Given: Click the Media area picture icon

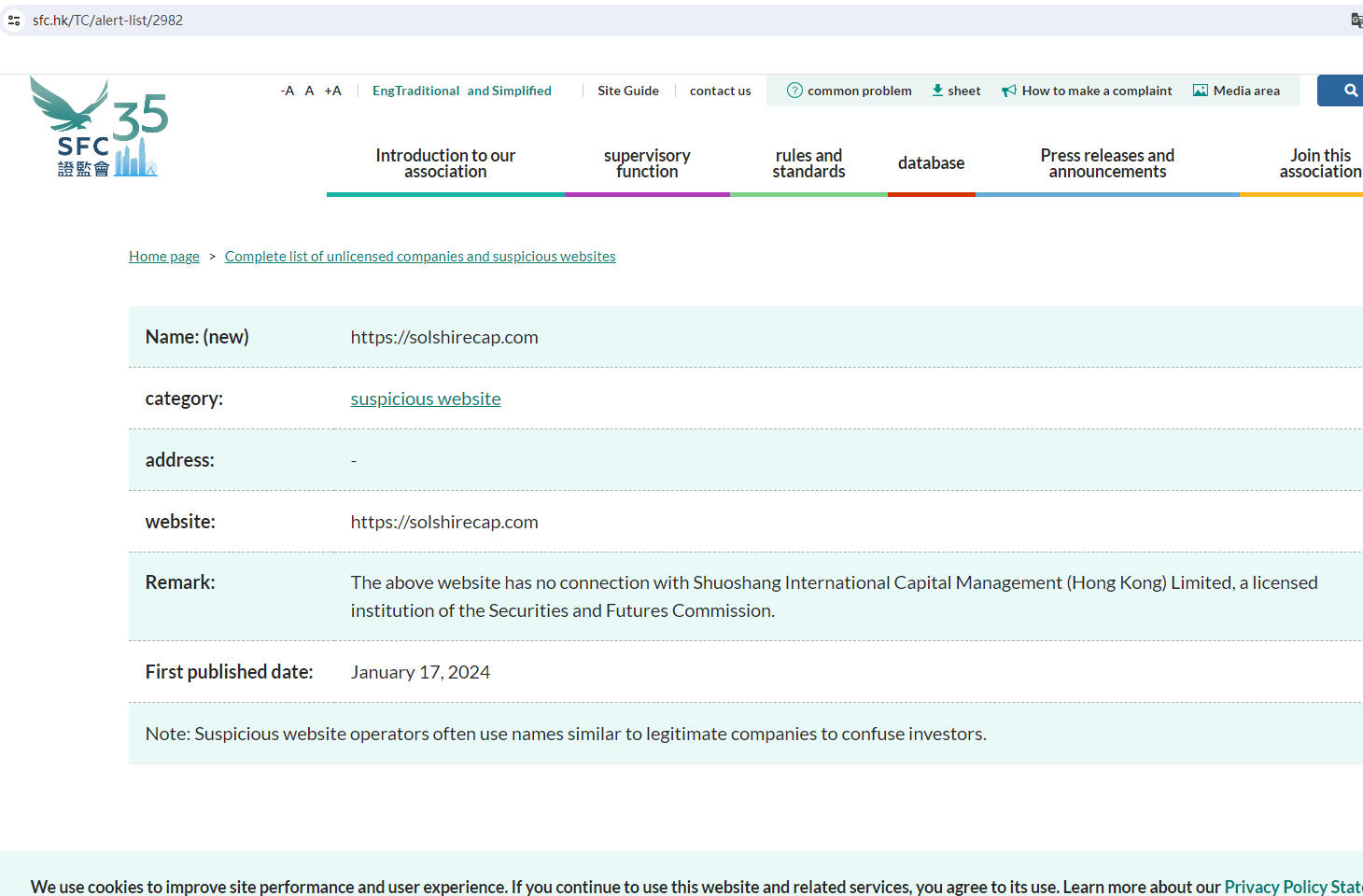Looking at the screenshot, I should 1201,91.
